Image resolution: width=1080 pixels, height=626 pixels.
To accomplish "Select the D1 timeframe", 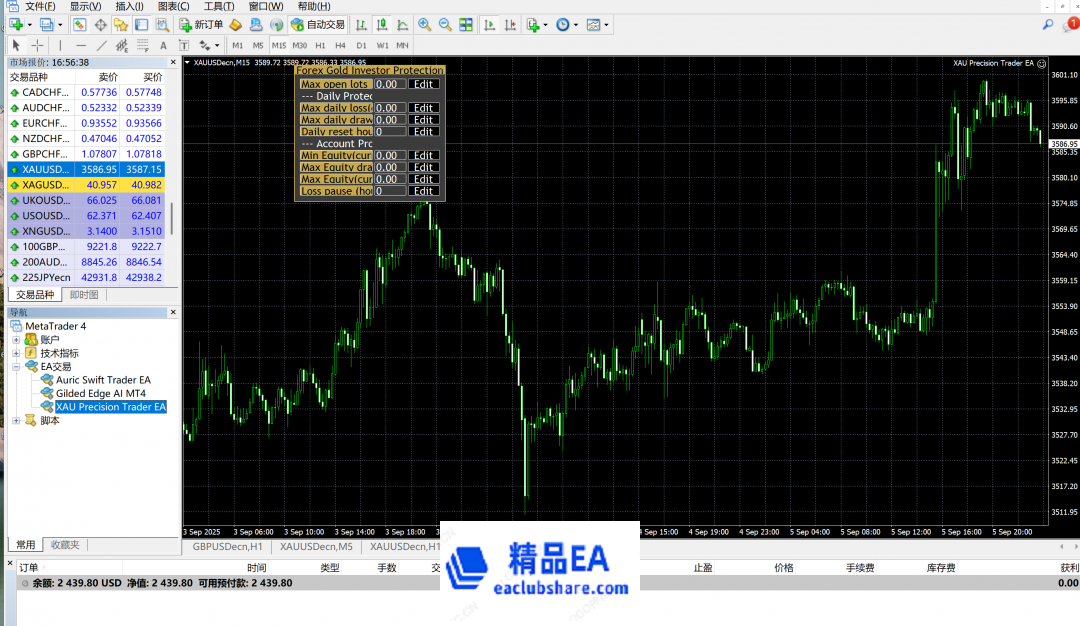I will click(362, 45).
